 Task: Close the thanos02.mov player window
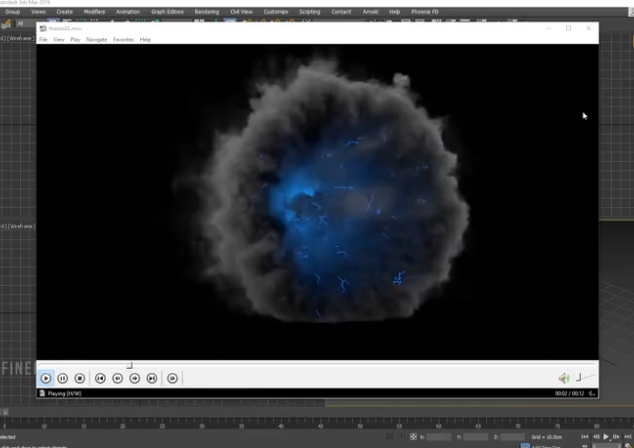coord(589,28)
